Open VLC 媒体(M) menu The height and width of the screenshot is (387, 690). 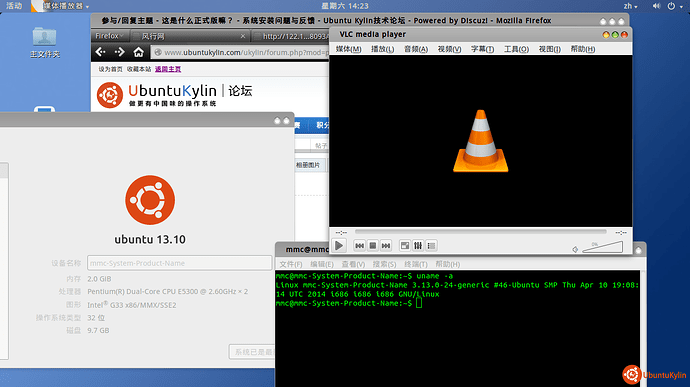point(349,49)
